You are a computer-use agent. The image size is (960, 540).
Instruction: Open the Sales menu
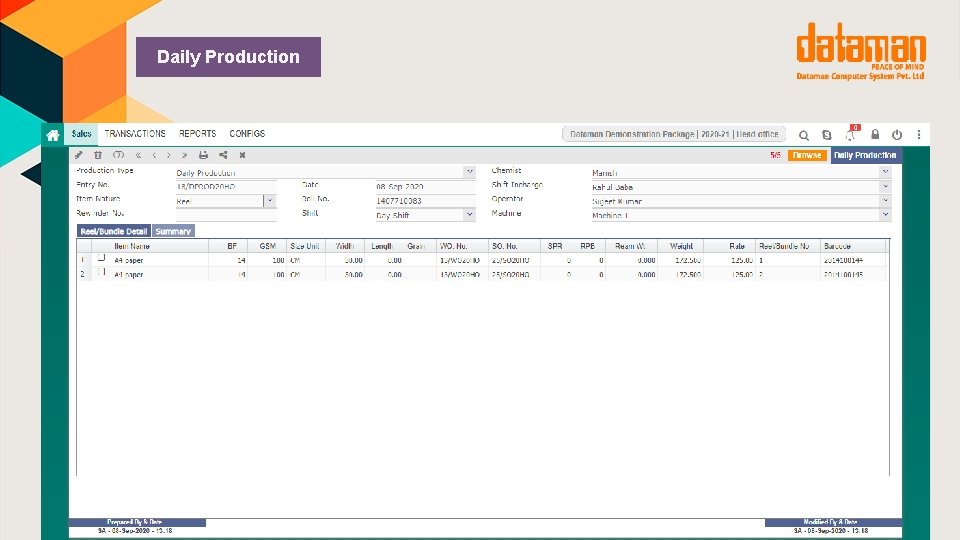pyautogui.click(x=81, y=134)
